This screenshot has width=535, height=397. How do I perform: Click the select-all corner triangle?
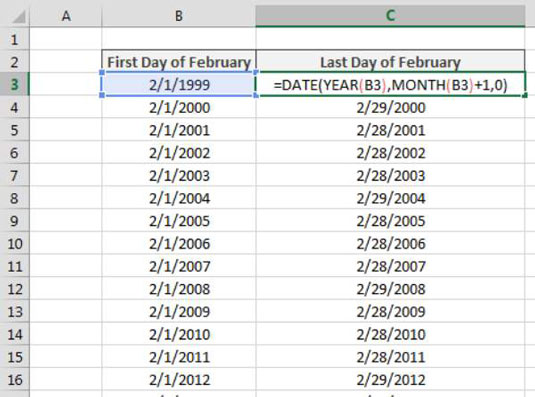[x=19, y=17]
